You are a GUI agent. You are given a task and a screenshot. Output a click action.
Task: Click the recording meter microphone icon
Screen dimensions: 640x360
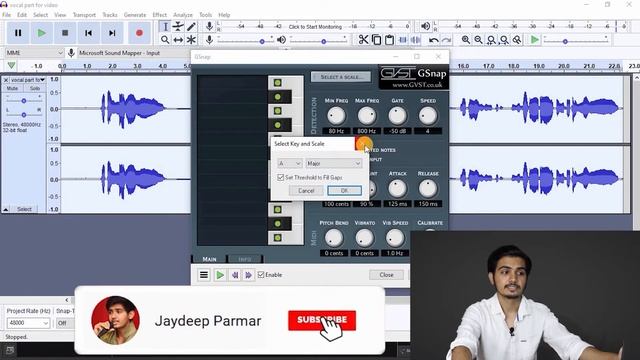click(x=209, y=27)
